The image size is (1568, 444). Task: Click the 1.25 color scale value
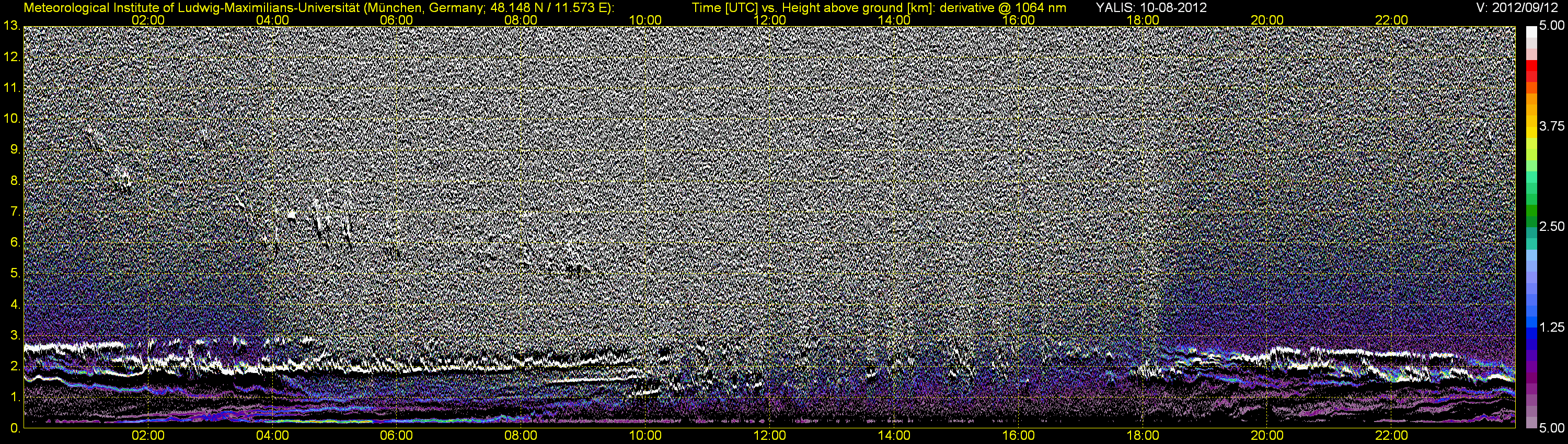(x=1552, y=327)
